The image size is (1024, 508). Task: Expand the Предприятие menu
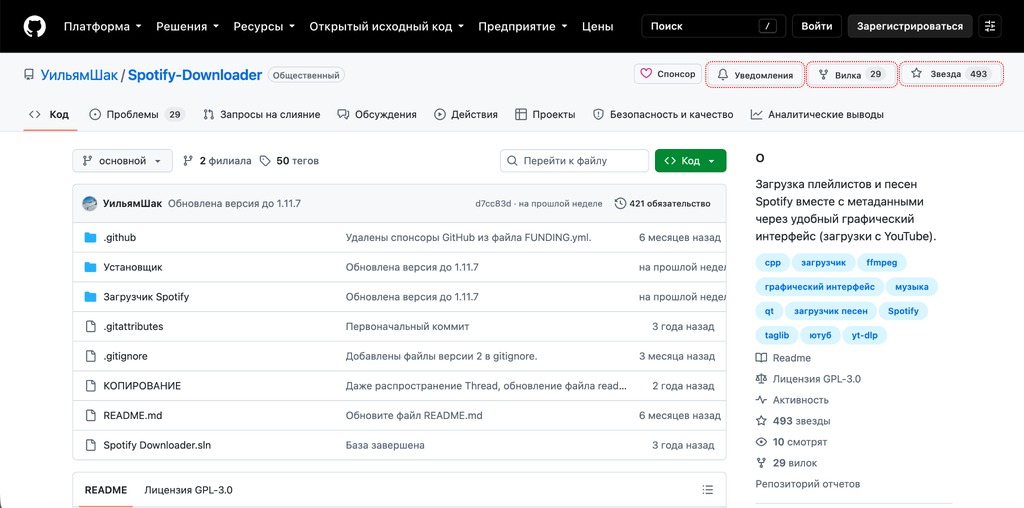point(523,26)
